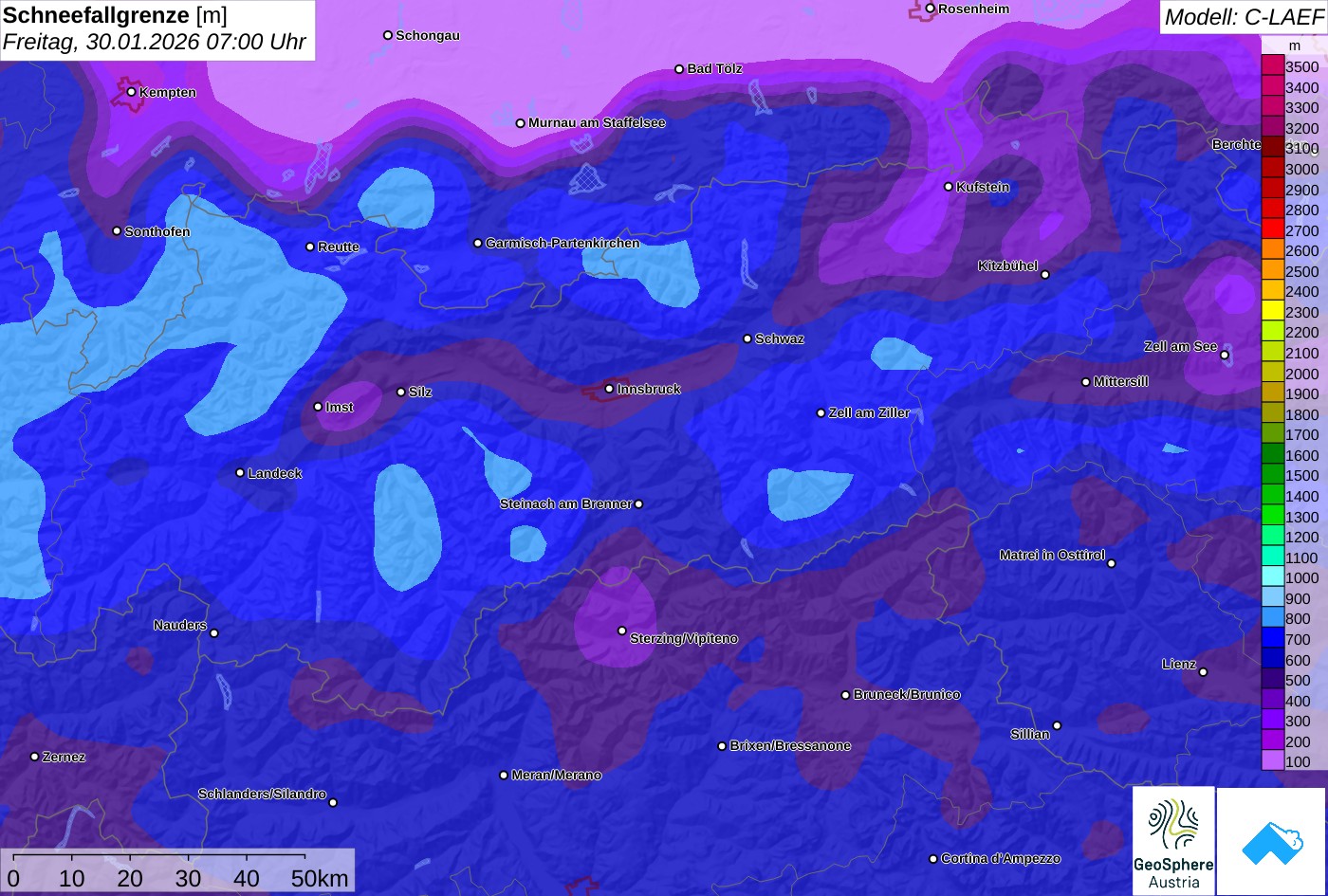Click the Sonthofen marker dot
1328x896 pixels.
click(x=117, y=231)
